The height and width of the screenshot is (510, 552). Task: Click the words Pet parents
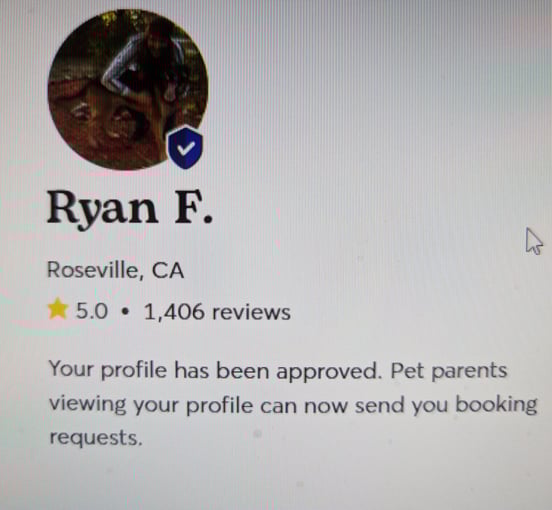(x=449, y=370)
